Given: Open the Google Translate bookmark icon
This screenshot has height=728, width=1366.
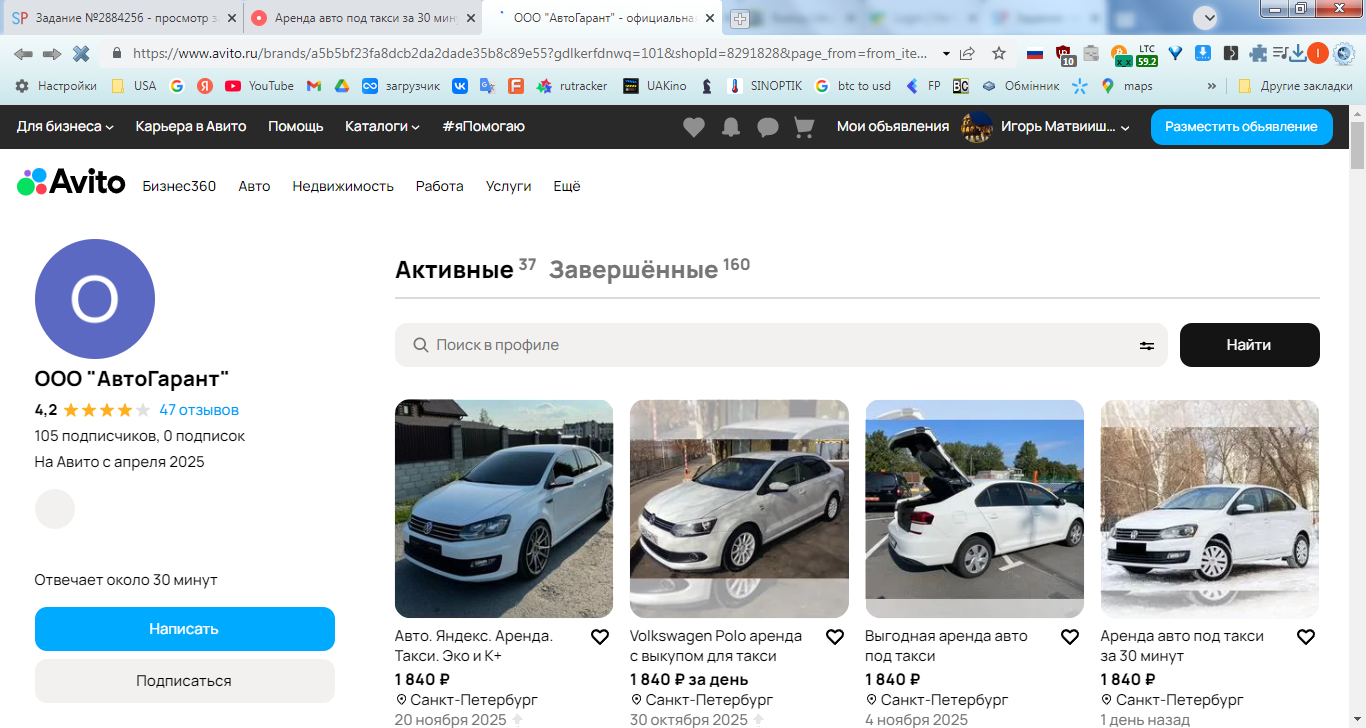Looking at the screenshot, I should tap(488, 86).
